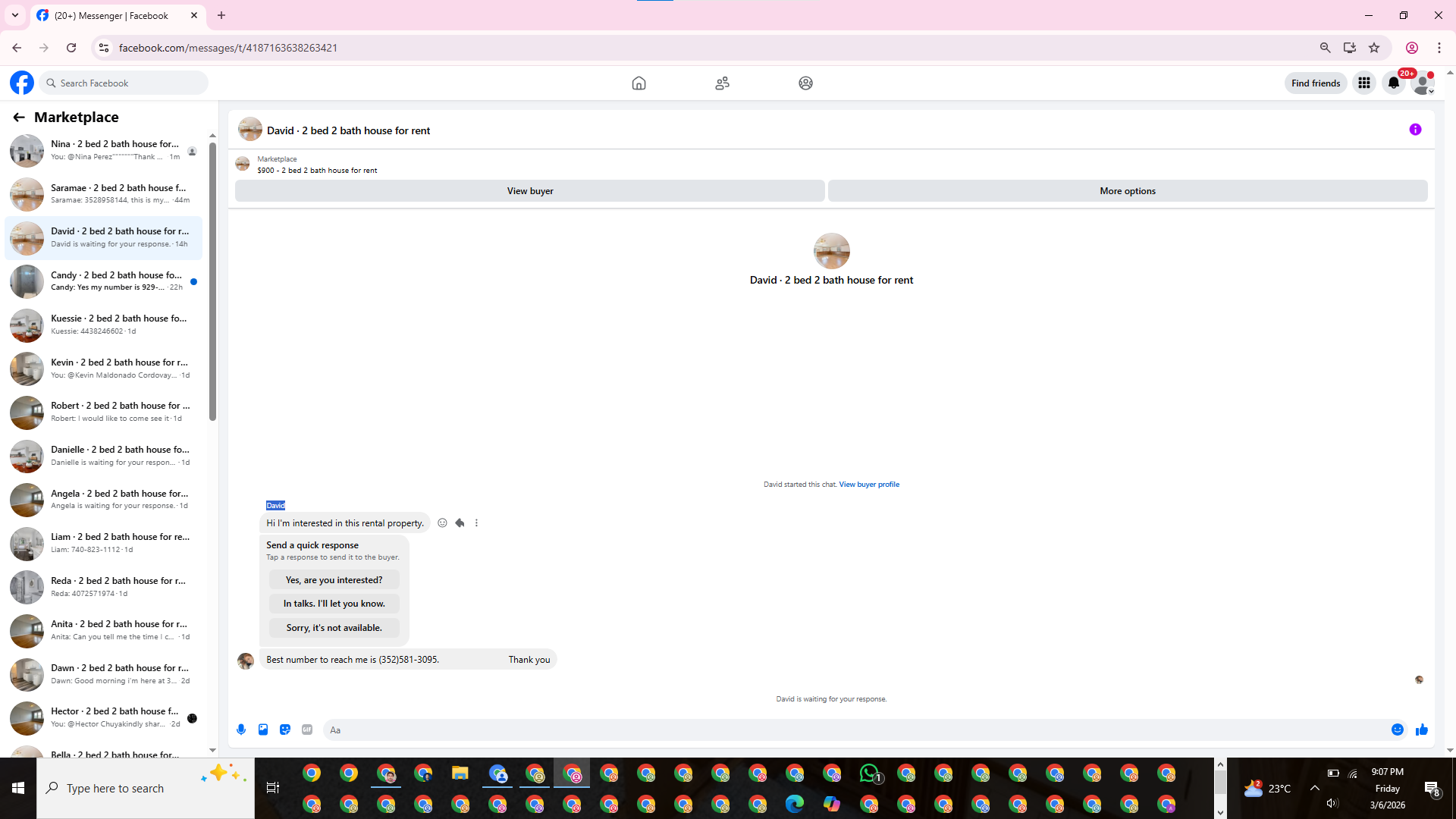The height and width of the screenshot is (819, 1456).
Task: Open the GIF picker icon
Action: (x=307, y=730)
